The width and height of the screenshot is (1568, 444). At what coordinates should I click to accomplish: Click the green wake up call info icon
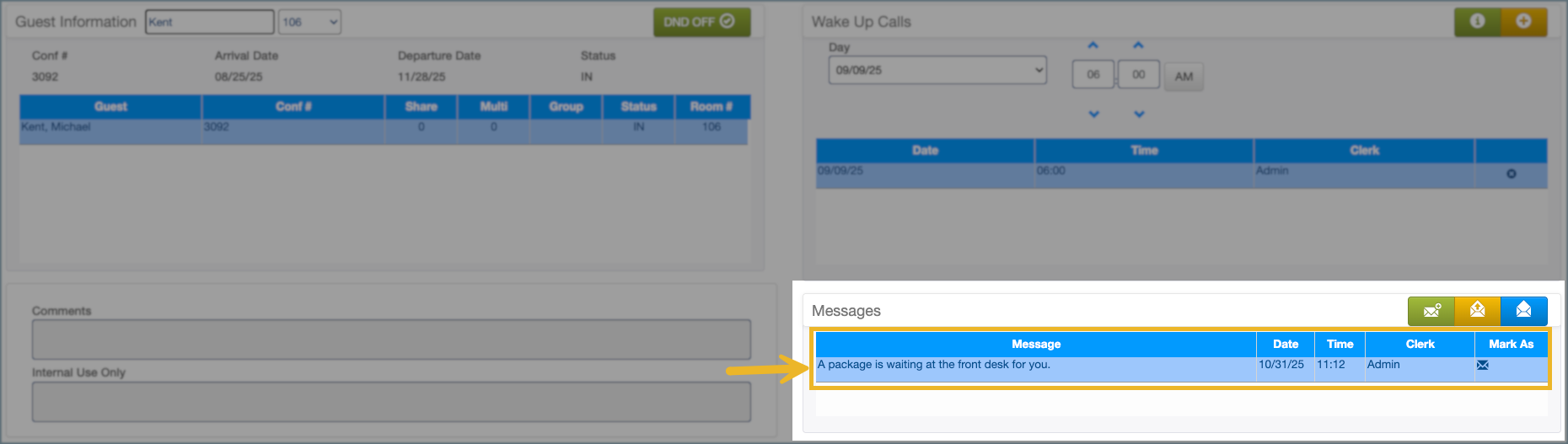1477,22
